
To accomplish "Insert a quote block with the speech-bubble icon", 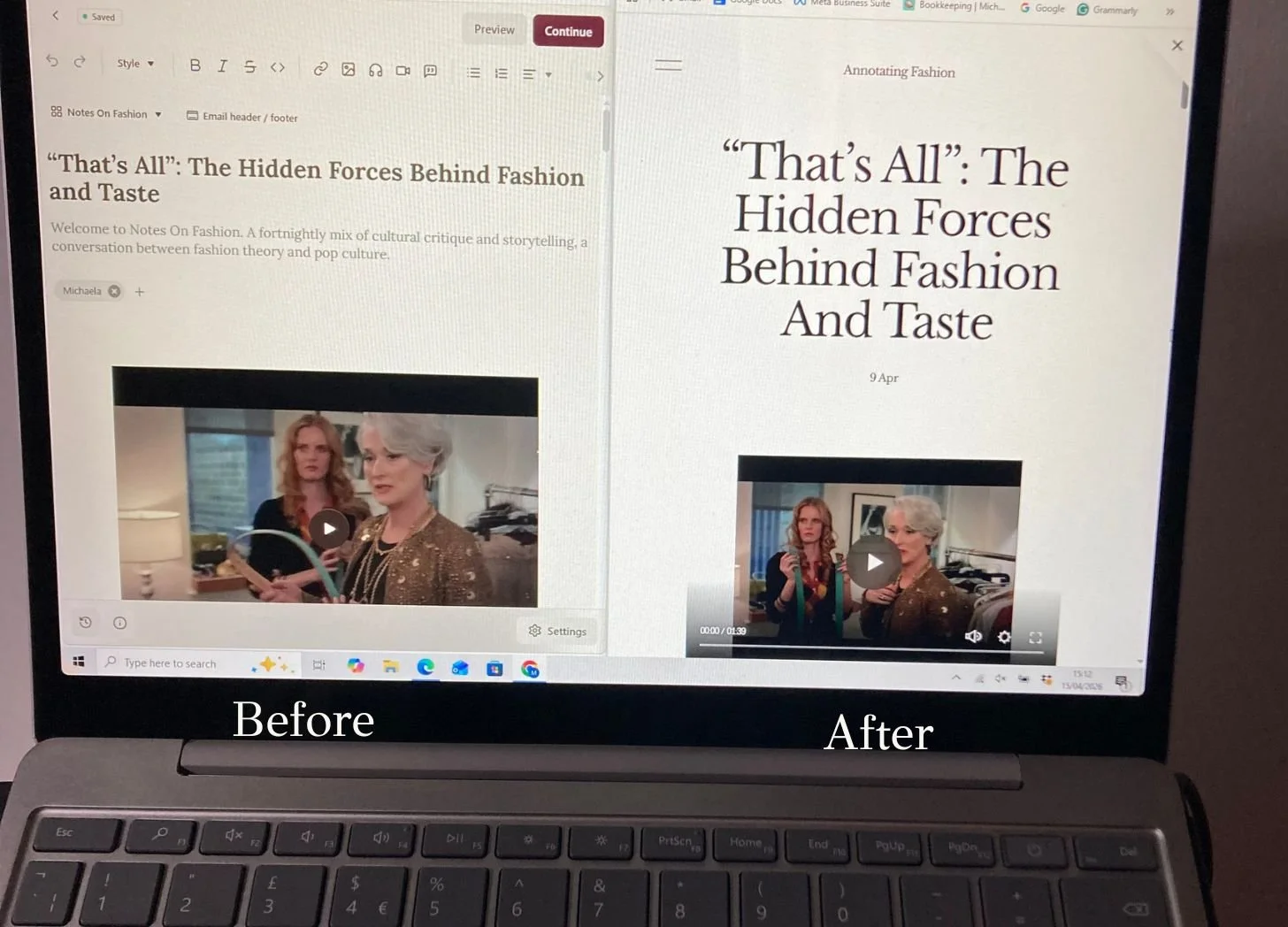I will click(x=430, y=71).
